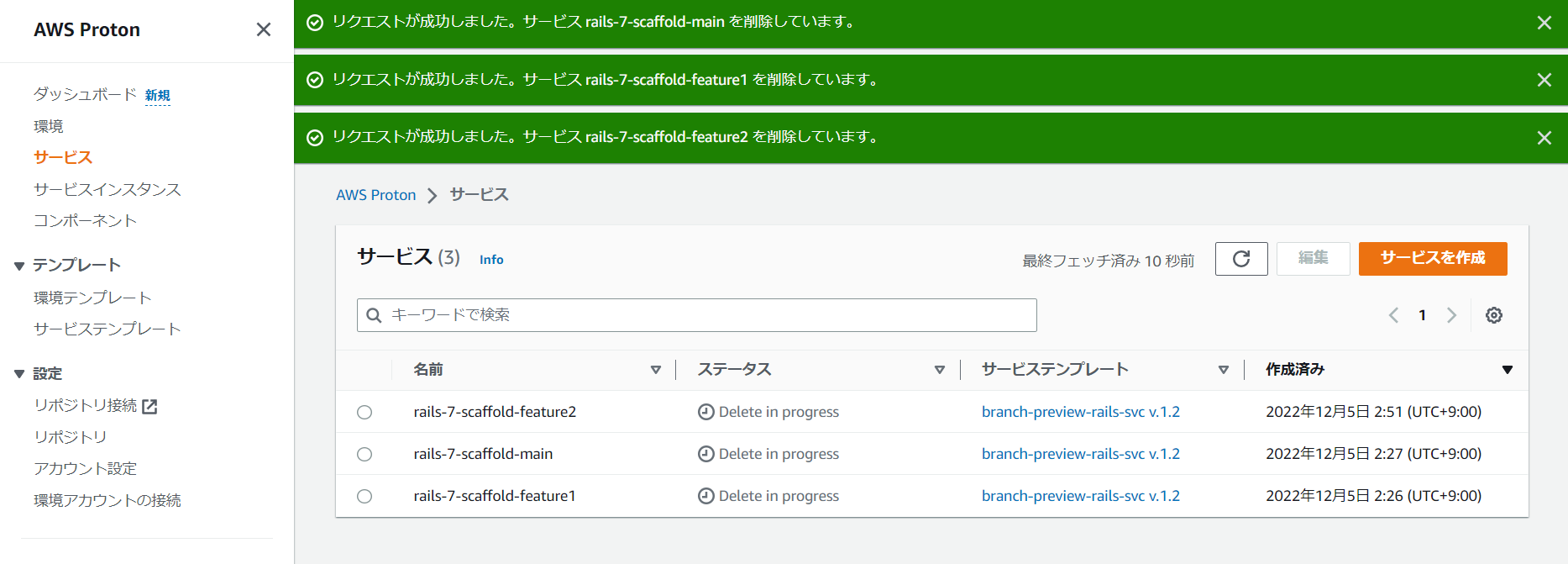1568x564 pixels.
Task: Click the 2022年12月5日 2:27 creation date
Action: [1373, 454]
